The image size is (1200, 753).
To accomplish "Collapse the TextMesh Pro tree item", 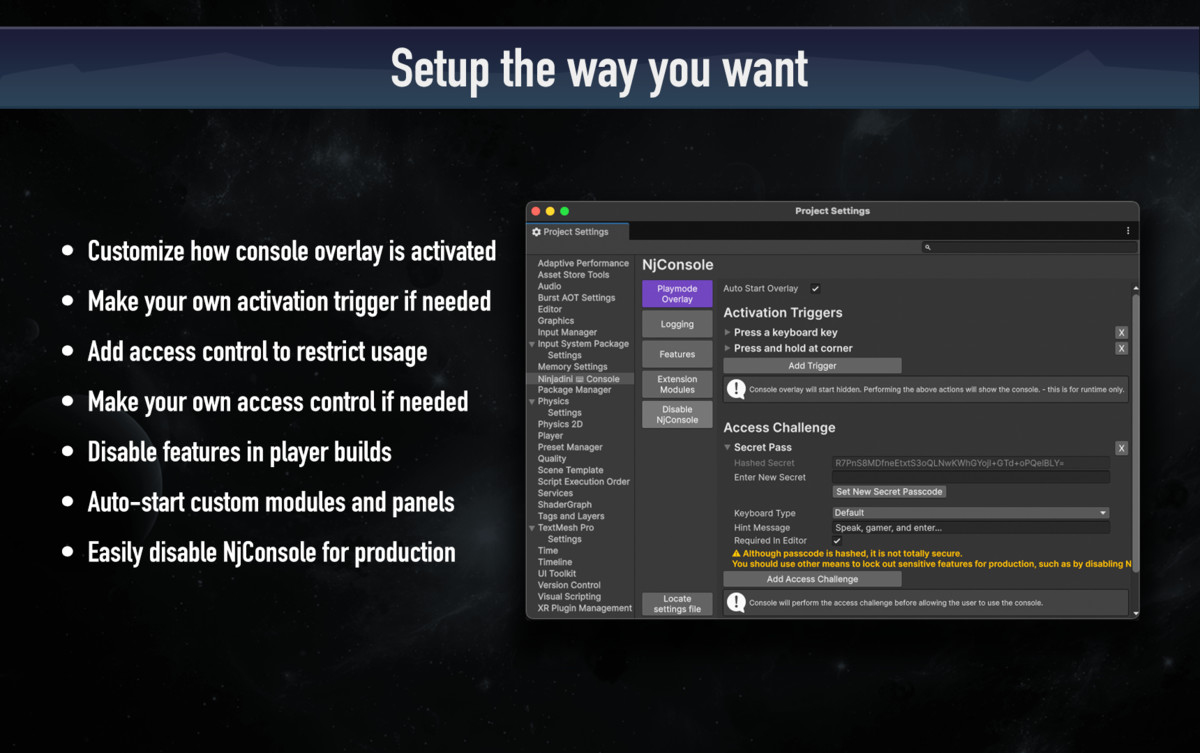I will pos(532,528).
